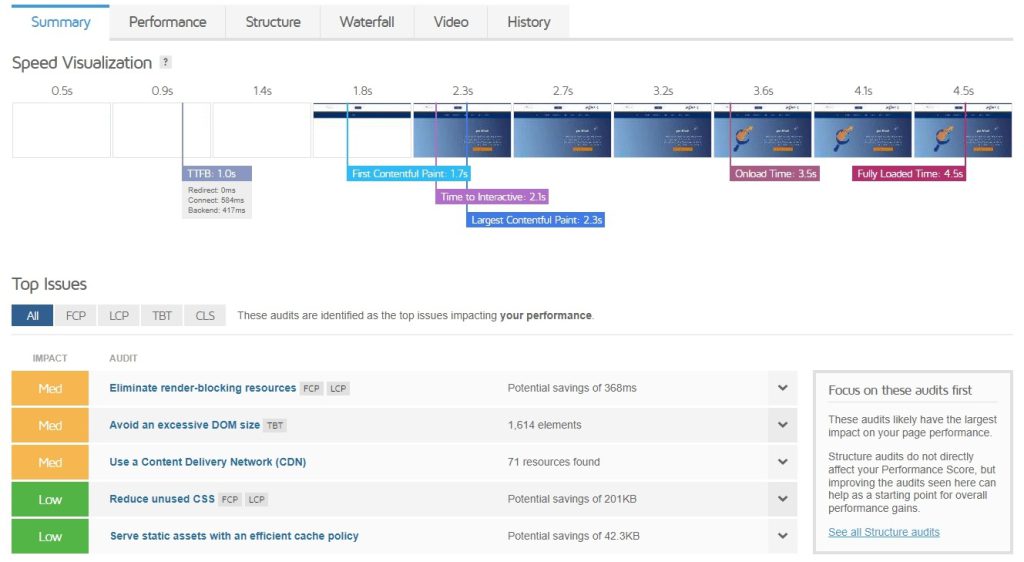
Task: Click the Med badge for CDN audit
Action: click(50, 462)
